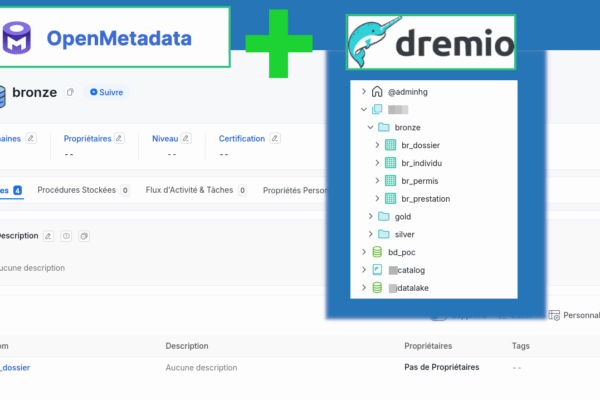Collapse the blurred space node

point(364,109)
